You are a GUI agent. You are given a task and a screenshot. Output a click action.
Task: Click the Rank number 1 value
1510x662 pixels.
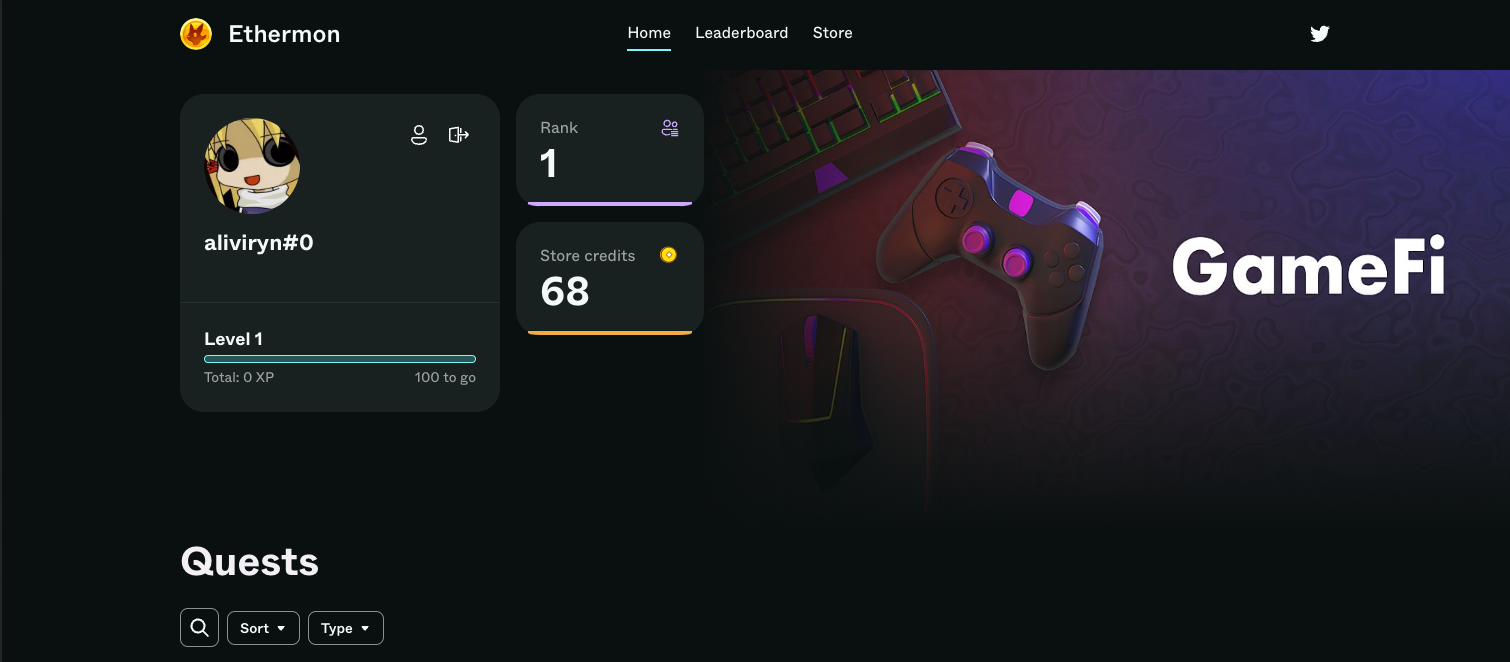(x=548, y=164)
